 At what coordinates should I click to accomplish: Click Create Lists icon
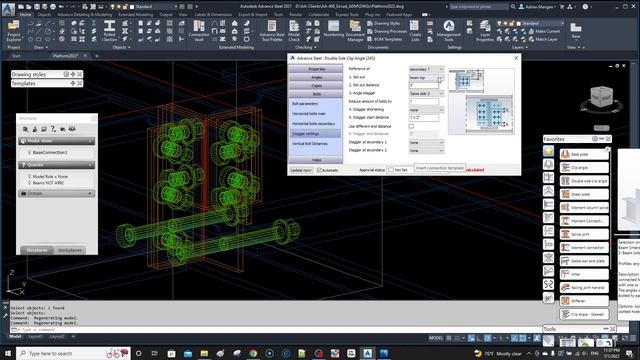tap(415, 31)
